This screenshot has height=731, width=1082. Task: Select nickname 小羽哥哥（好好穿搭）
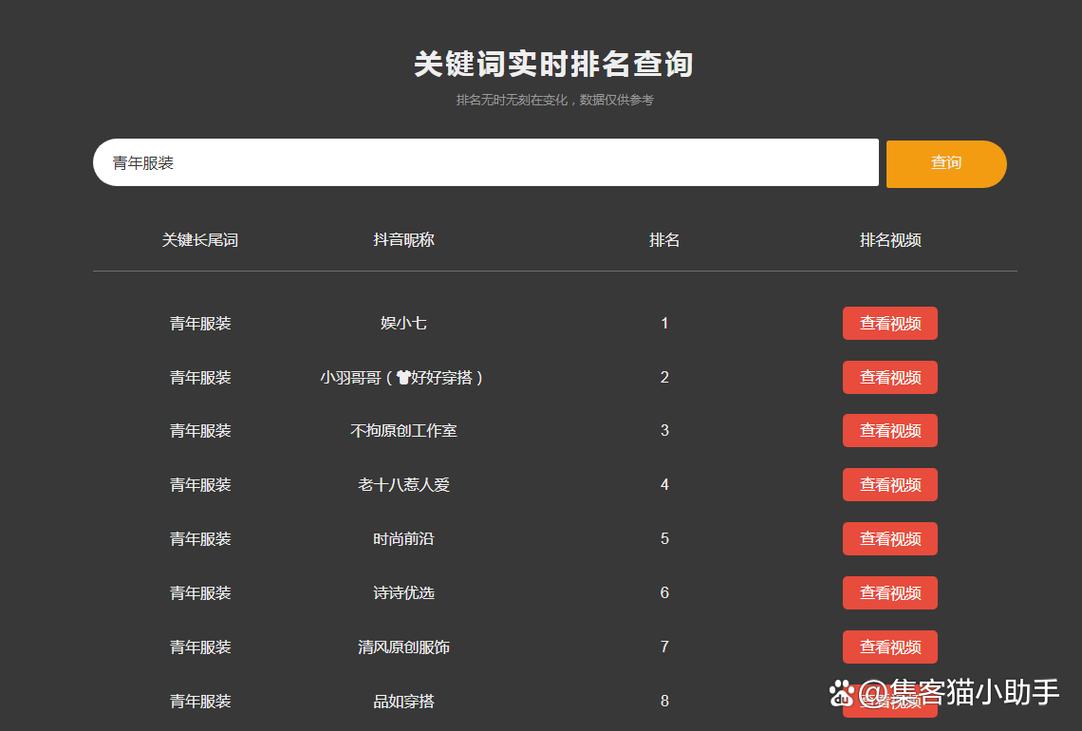click(x=401, y=378)
